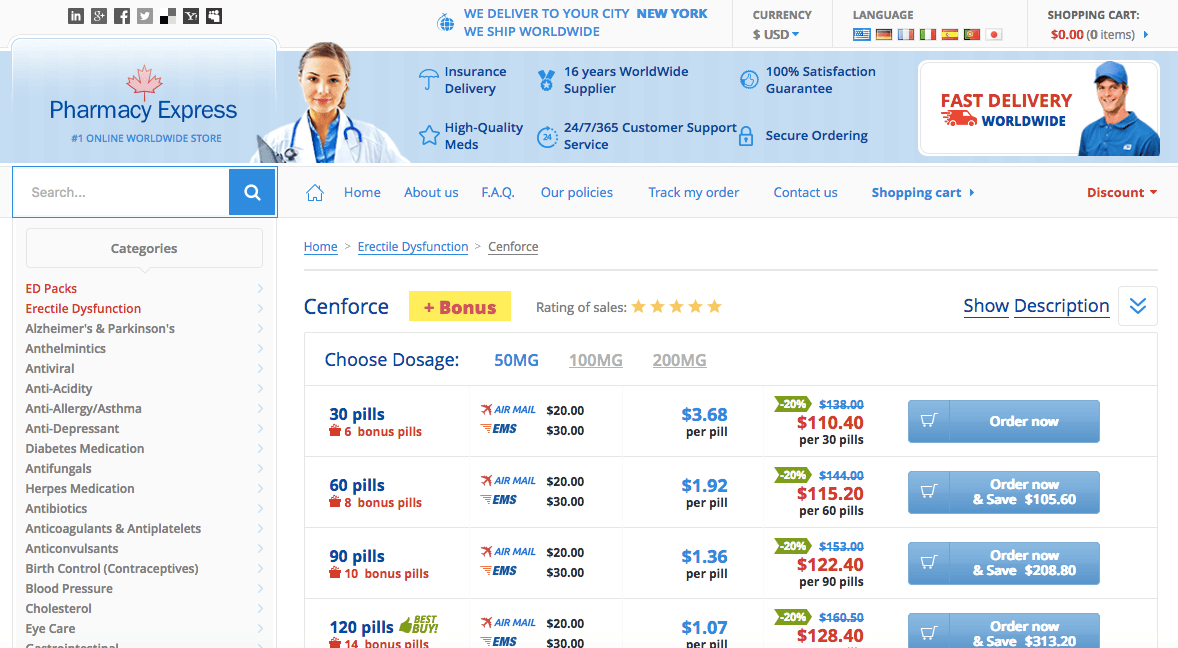Select the 200MG dosage option
Screen dimensions: 1178x648
(679, 360)
